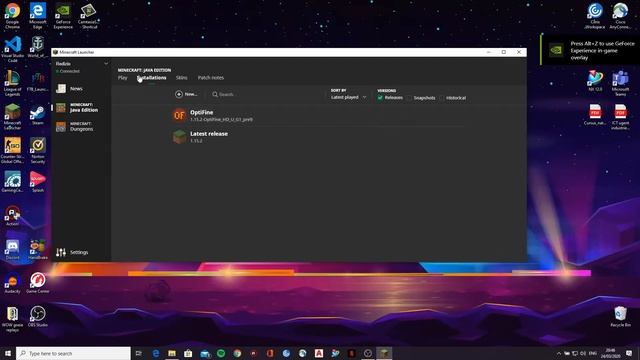Select the OptiFine installation row
The image size is (640, 360).
318,116
